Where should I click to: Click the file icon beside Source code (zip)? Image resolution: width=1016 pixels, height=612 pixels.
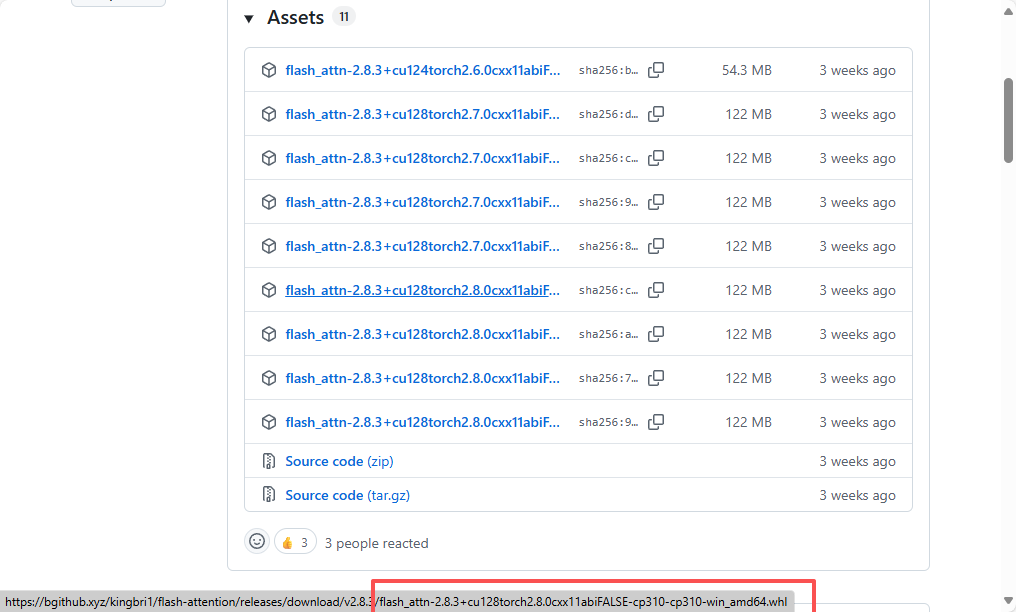click(x=268, y=461)
